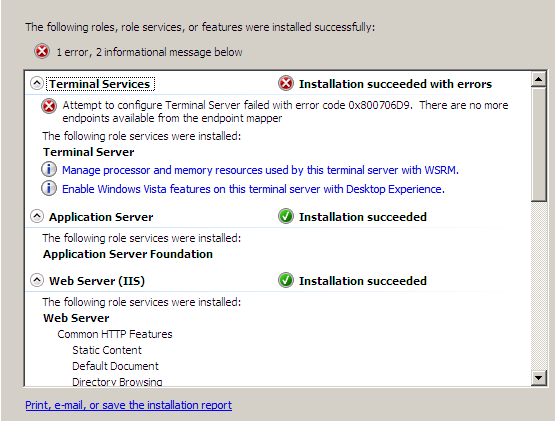
Task: Collapse the Web Server (IIS) section
Action: [x=37, y=280]
